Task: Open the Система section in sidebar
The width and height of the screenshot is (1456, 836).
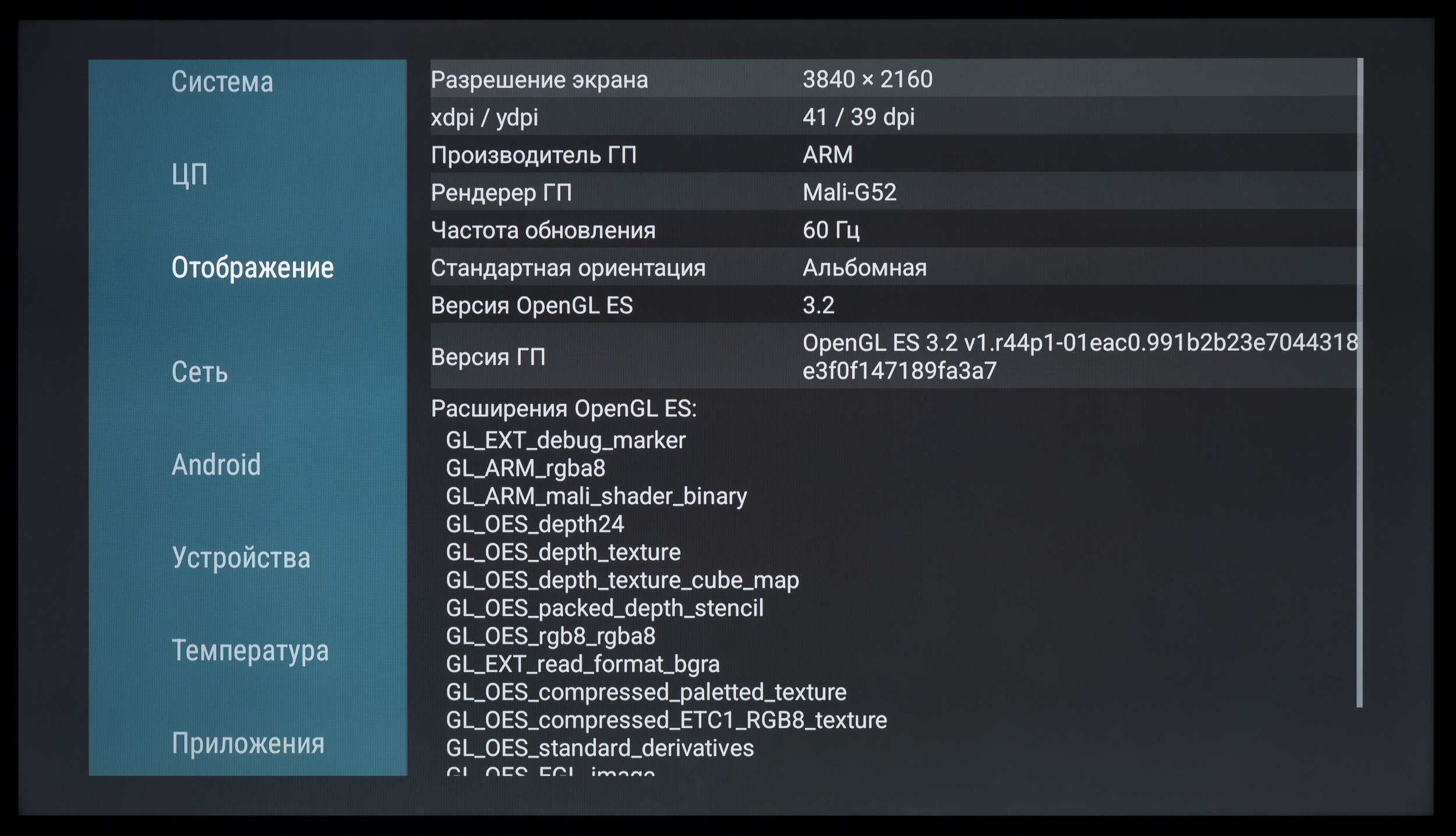Action: (x=222, y=82)
